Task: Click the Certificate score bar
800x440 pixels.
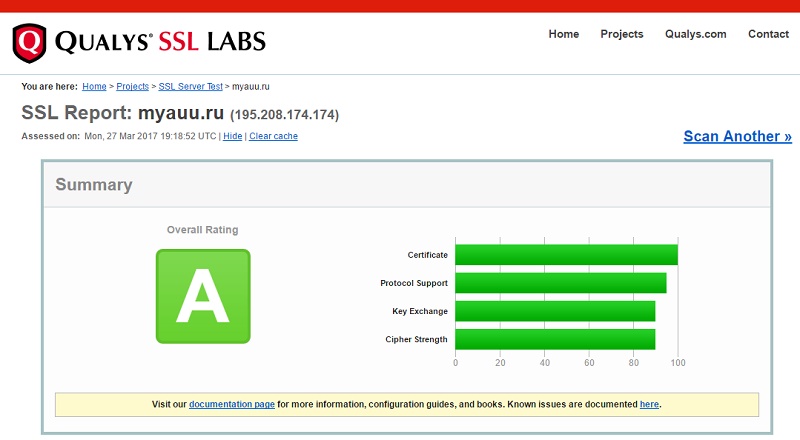Action: (x=566, y=255)
